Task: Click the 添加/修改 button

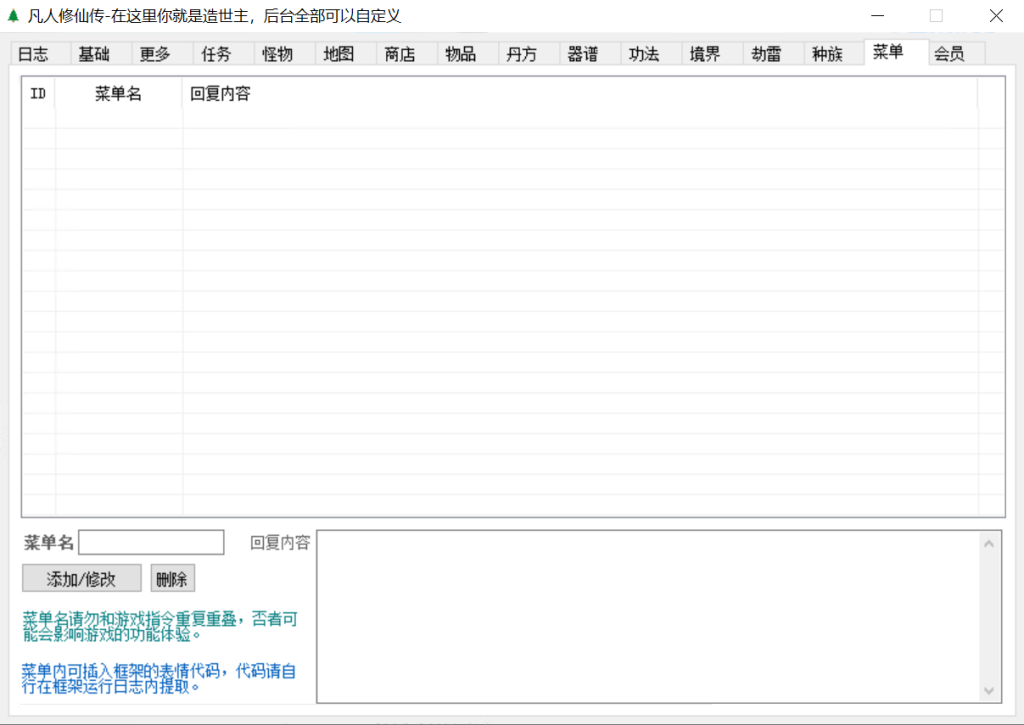Action: tap(81, 579)
